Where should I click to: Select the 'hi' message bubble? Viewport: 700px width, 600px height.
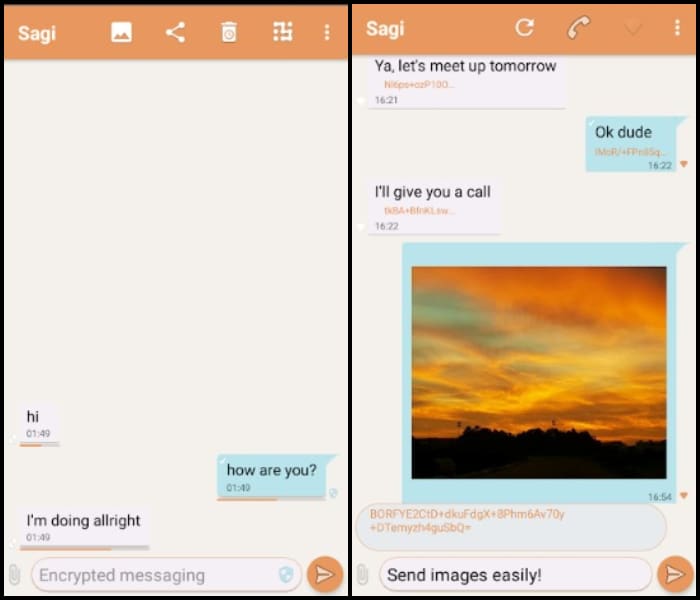[x=38, y=422]
